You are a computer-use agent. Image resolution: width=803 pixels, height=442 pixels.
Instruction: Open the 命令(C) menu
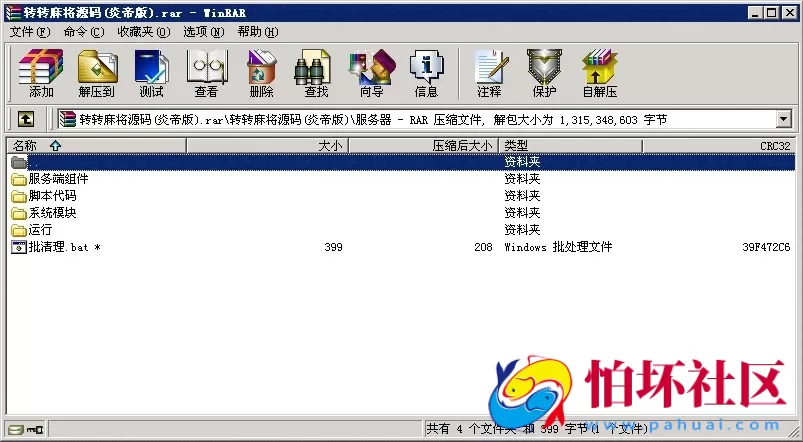(84, 32)
